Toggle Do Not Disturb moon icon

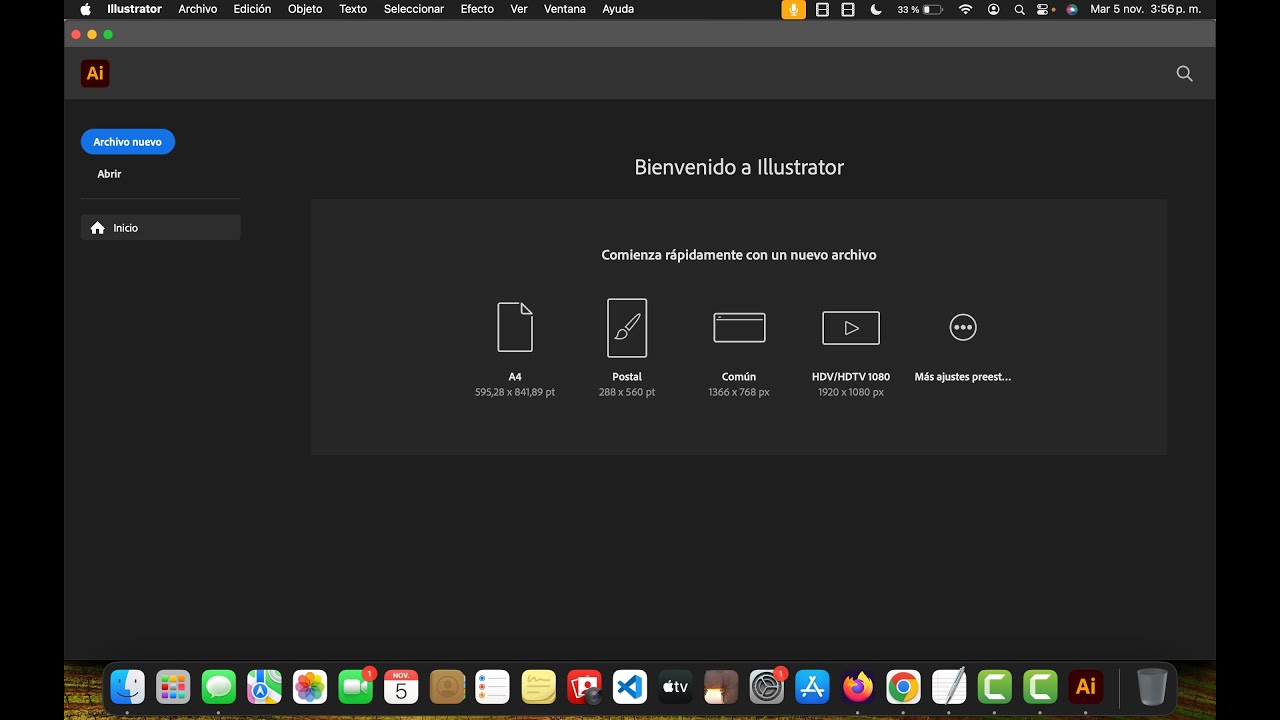[x=876, y=9]
